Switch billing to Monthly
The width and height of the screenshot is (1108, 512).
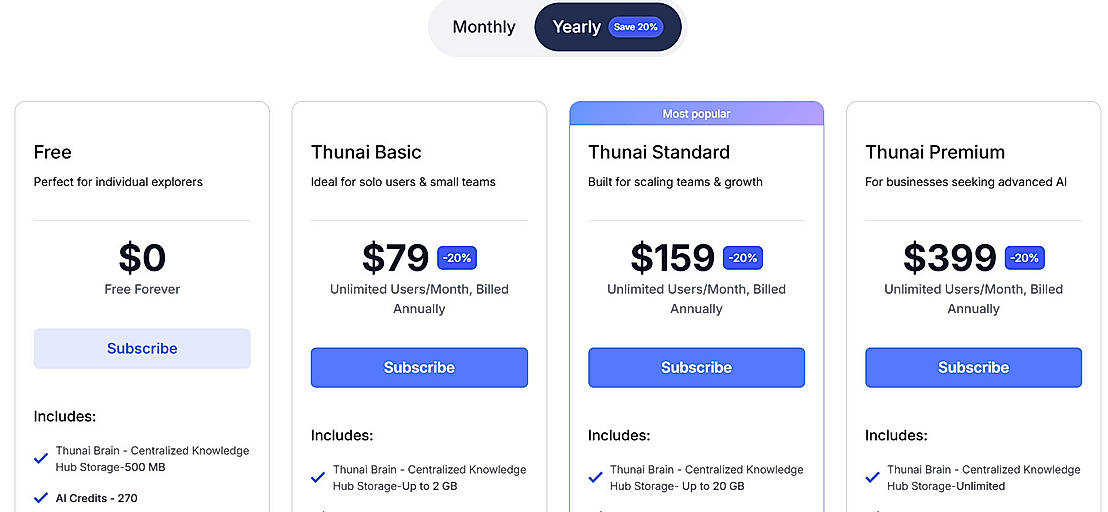click(x=484, y=27)
